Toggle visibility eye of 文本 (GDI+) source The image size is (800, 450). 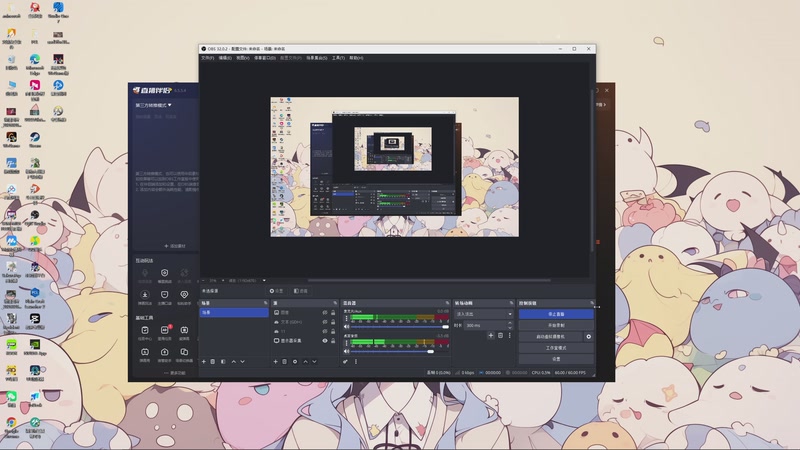(324, 322)
